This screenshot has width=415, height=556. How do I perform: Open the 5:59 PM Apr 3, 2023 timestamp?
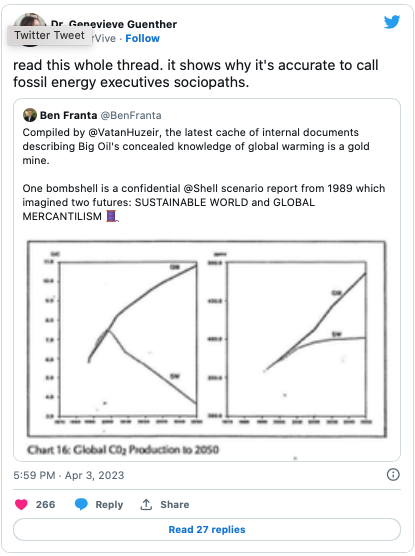69,475
